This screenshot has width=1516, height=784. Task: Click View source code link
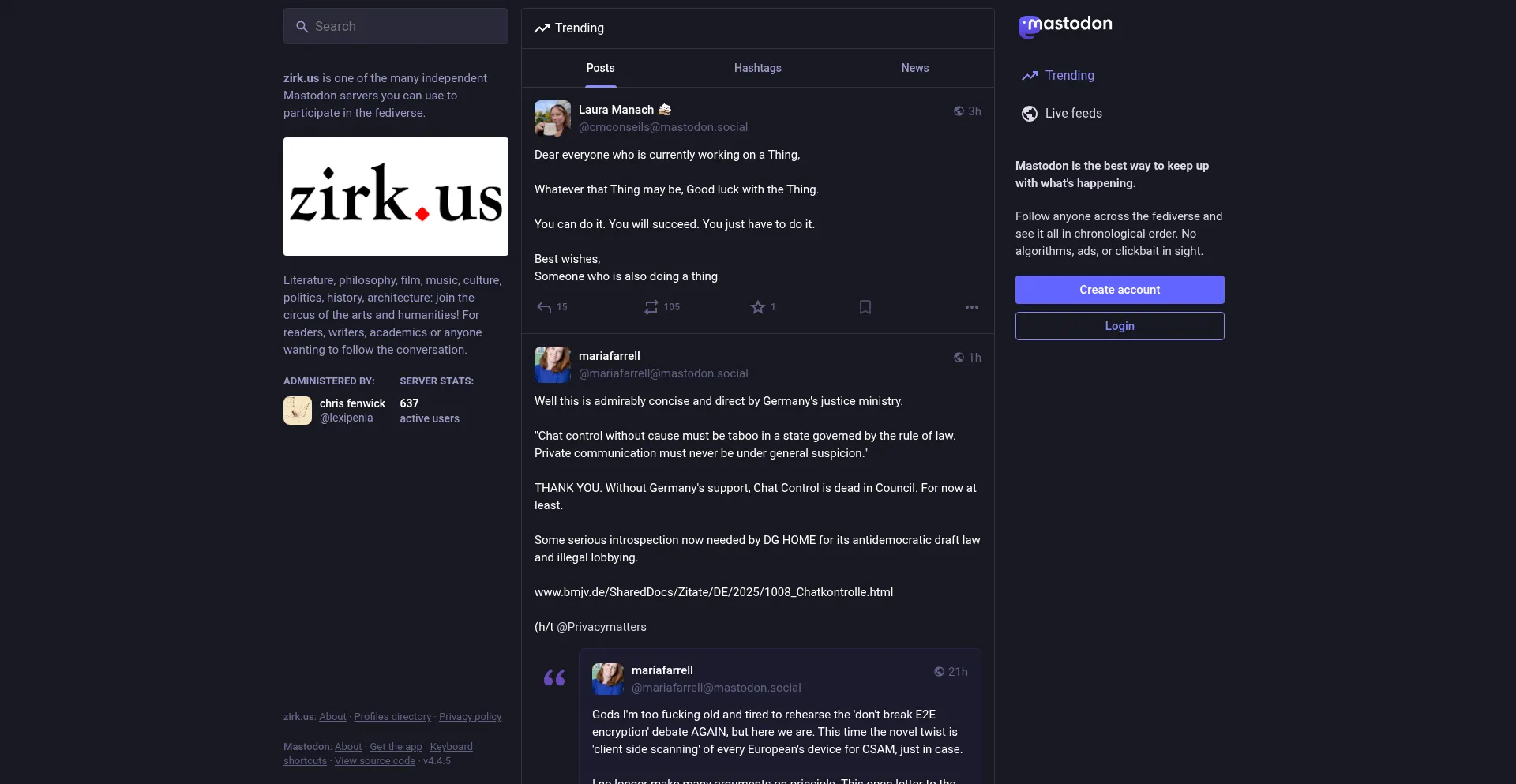(x=375, y=761)
